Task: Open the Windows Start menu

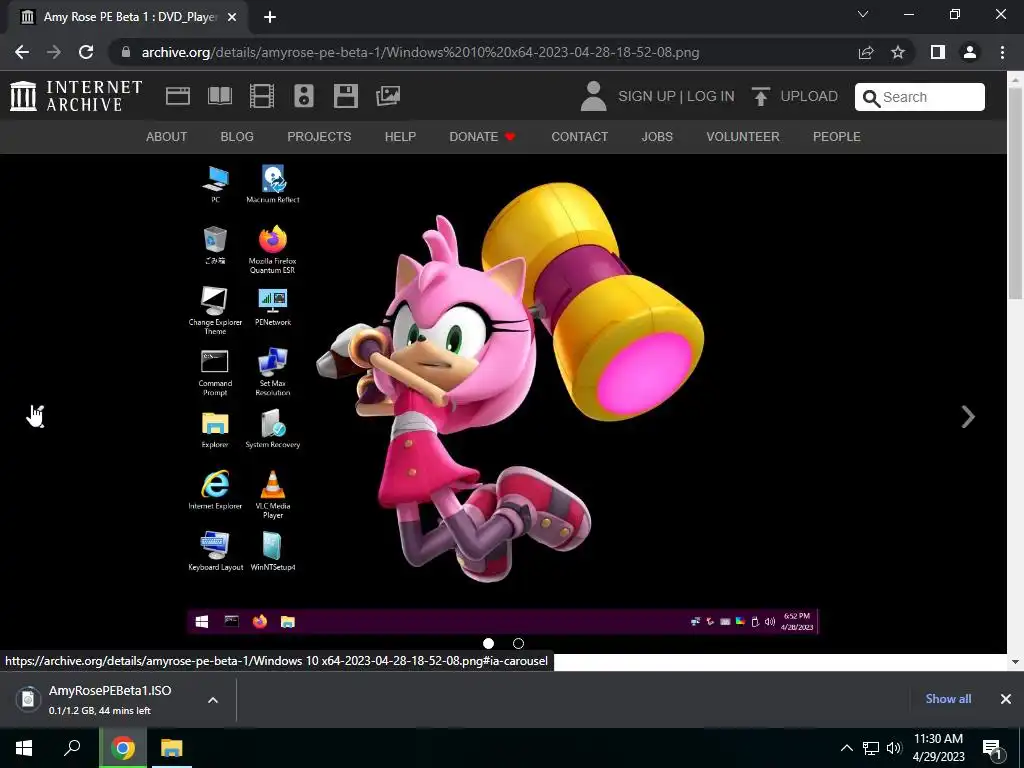Action: pos(24,748)
